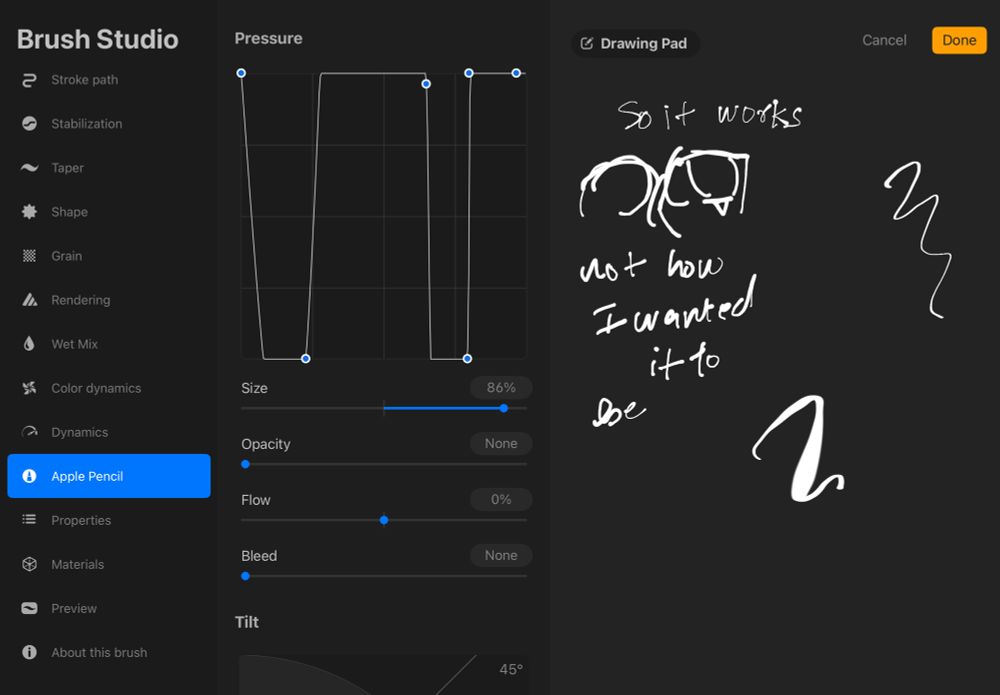The height and width of the screenshot is (695, 1000).
Task: Click the Color dynamics pinwheel icon
Action: pos(29,388)
